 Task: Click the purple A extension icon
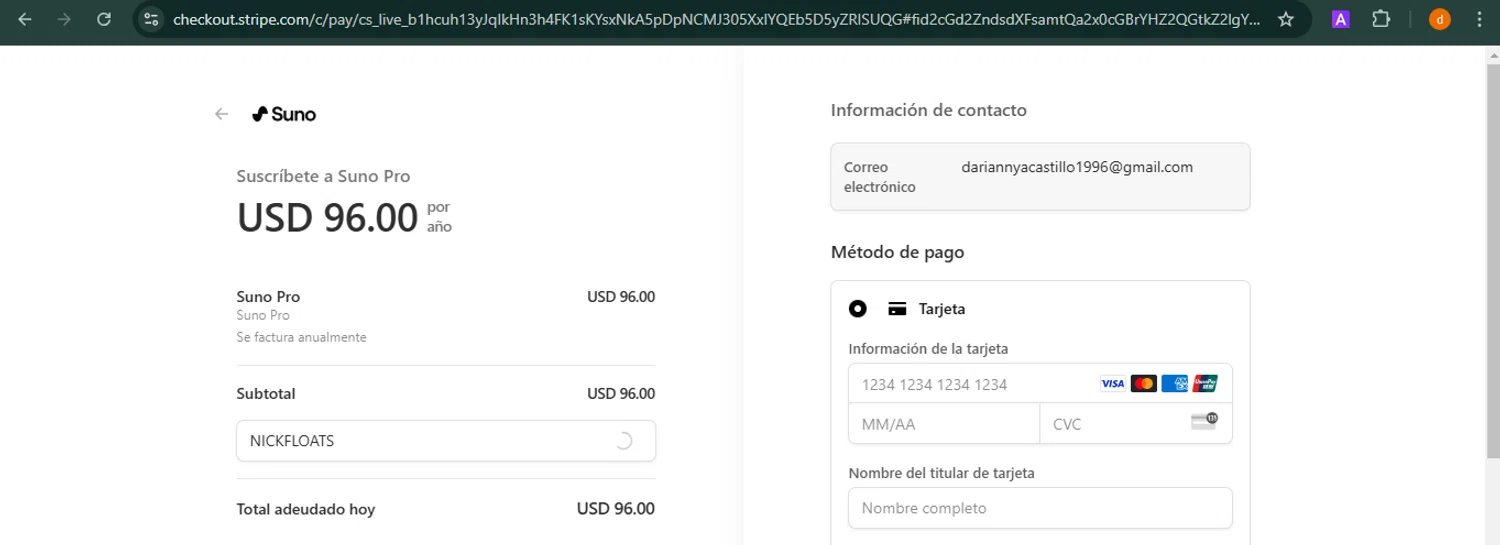click(1341, 19)
